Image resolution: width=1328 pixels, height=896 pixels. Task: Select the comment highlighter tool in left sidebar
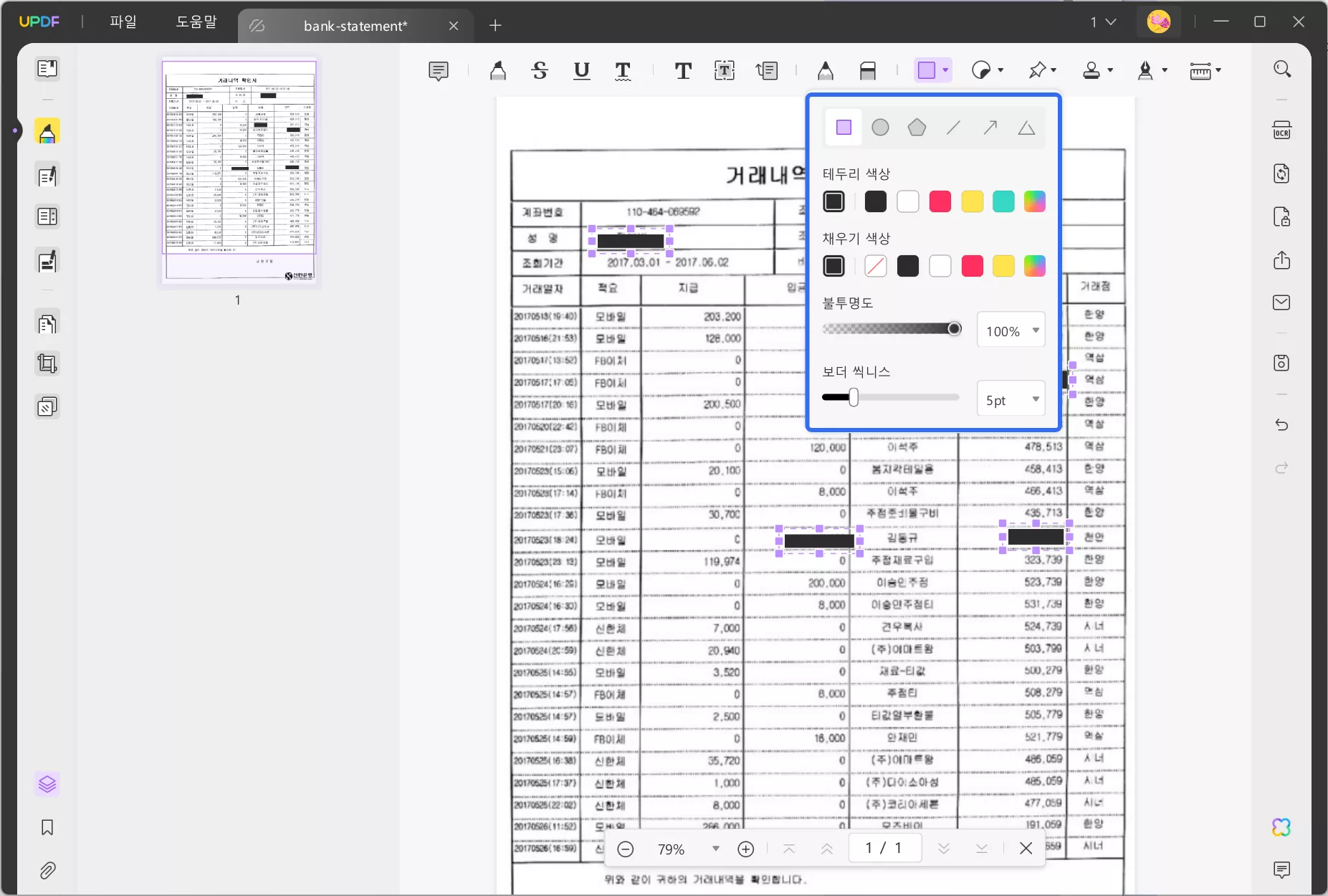[x=47, y=132]
